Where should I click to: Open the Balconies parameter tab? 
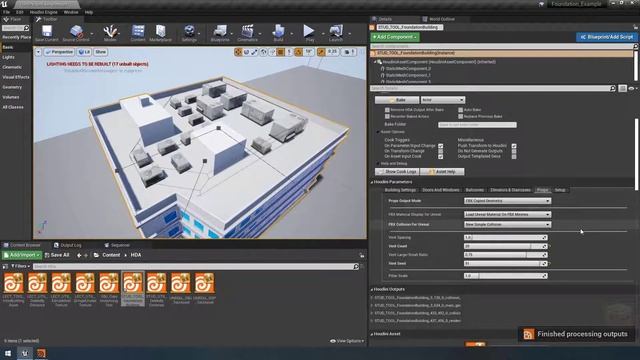[x=475, y=190]
